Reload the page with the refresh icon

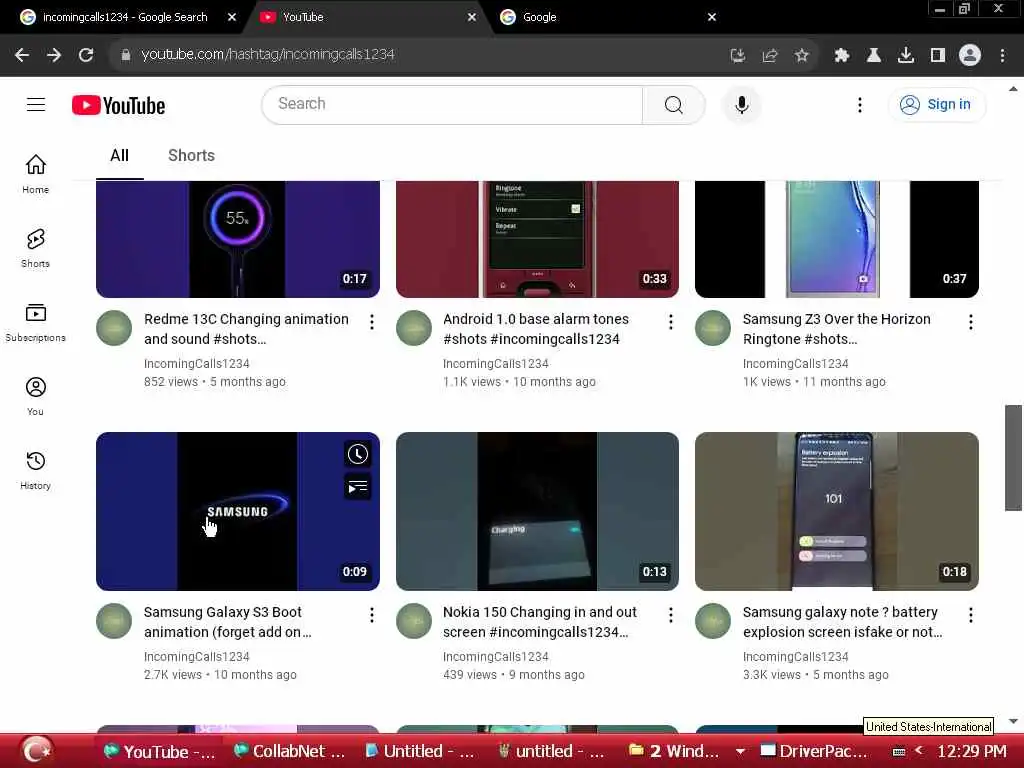tap(86, 55)
